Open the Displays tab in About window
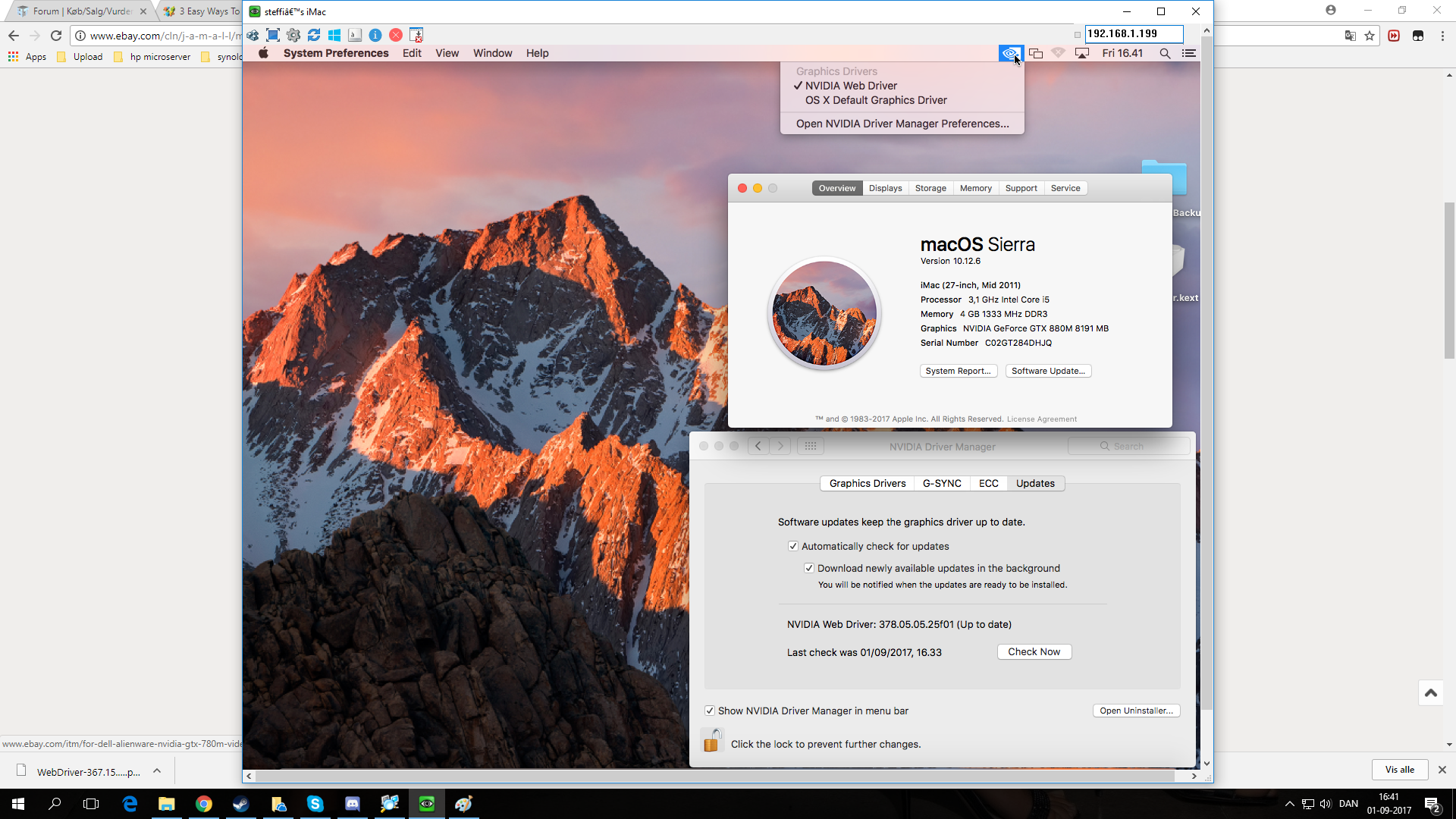This screenshot has width=1456, height=819. [885, 188]
